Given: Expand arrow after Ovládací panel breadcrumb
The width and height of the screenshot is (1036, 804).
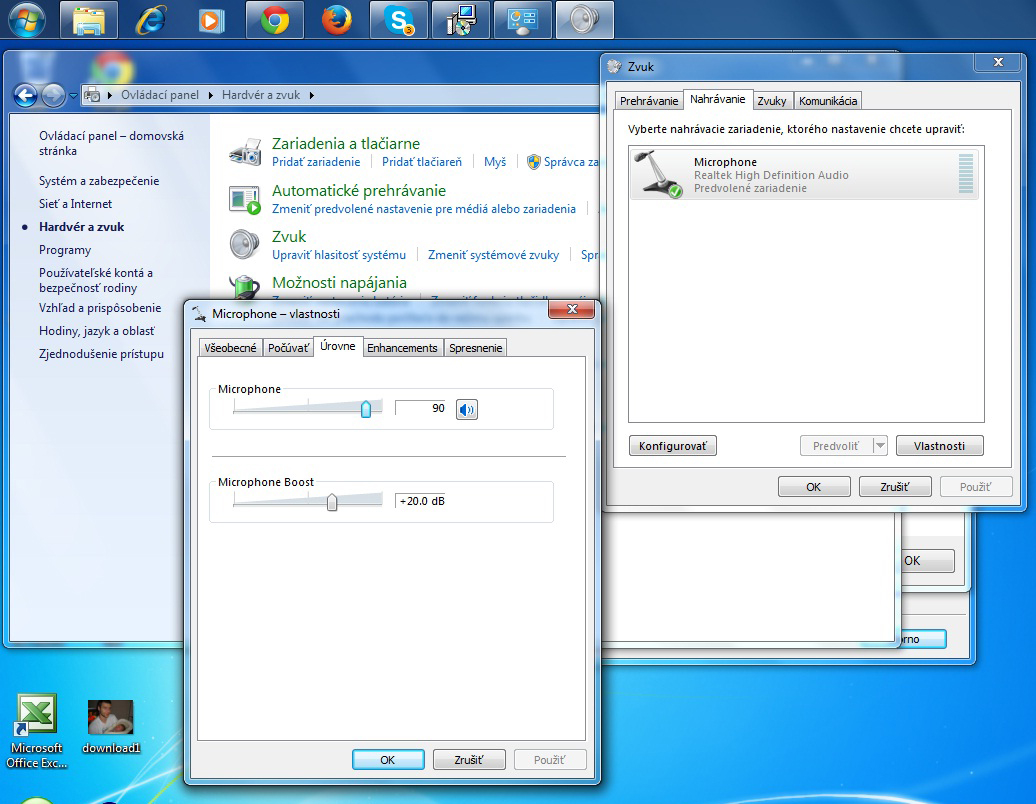Looking at the screenshot, I should pos(210,95).
